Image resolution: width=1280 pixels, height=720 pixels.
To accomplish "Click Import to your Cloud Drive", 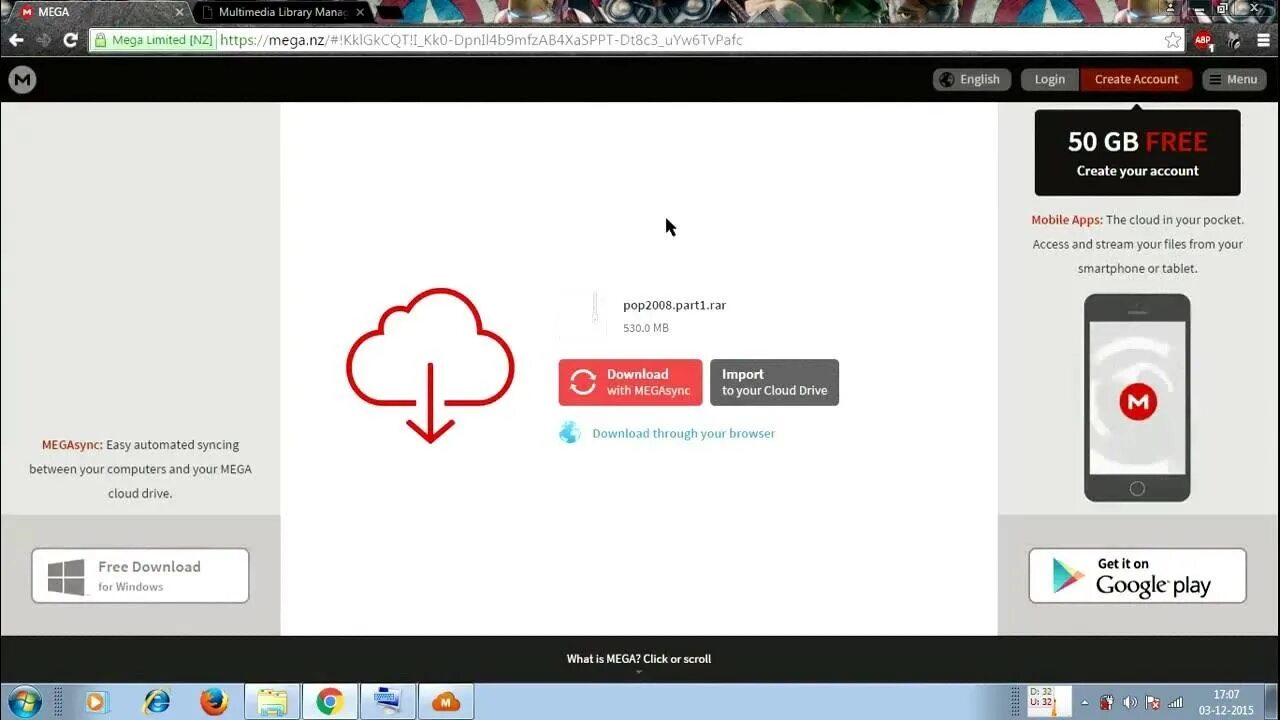I will (774, 382).
